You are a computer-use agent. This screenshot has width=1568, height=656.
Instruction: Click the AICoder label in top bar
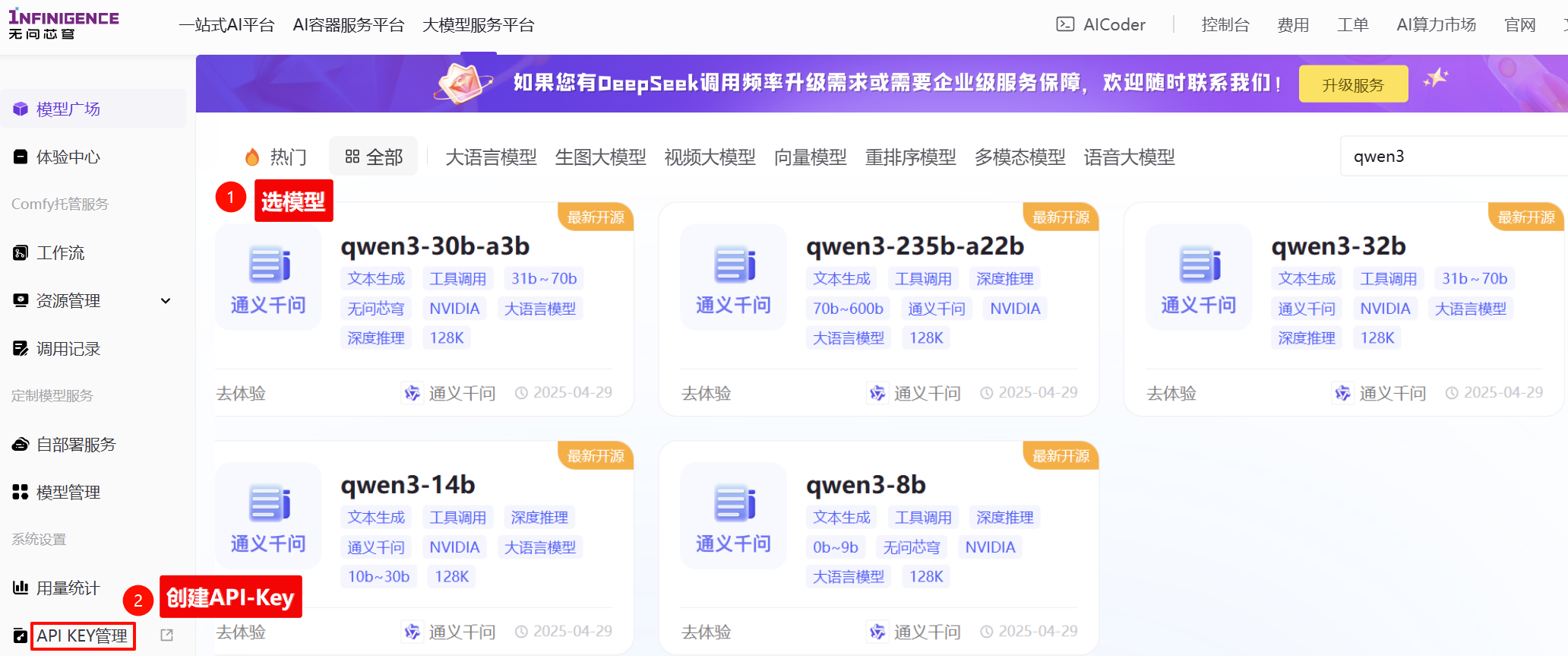tap(1114, 25)
